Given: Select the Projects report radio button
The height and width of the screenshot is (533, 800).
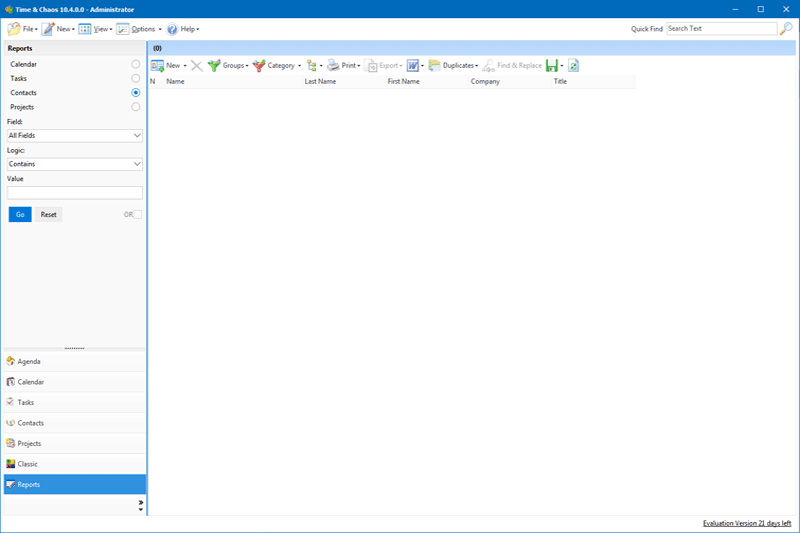Looking at the screenshot, I should (x=135, y=107).
